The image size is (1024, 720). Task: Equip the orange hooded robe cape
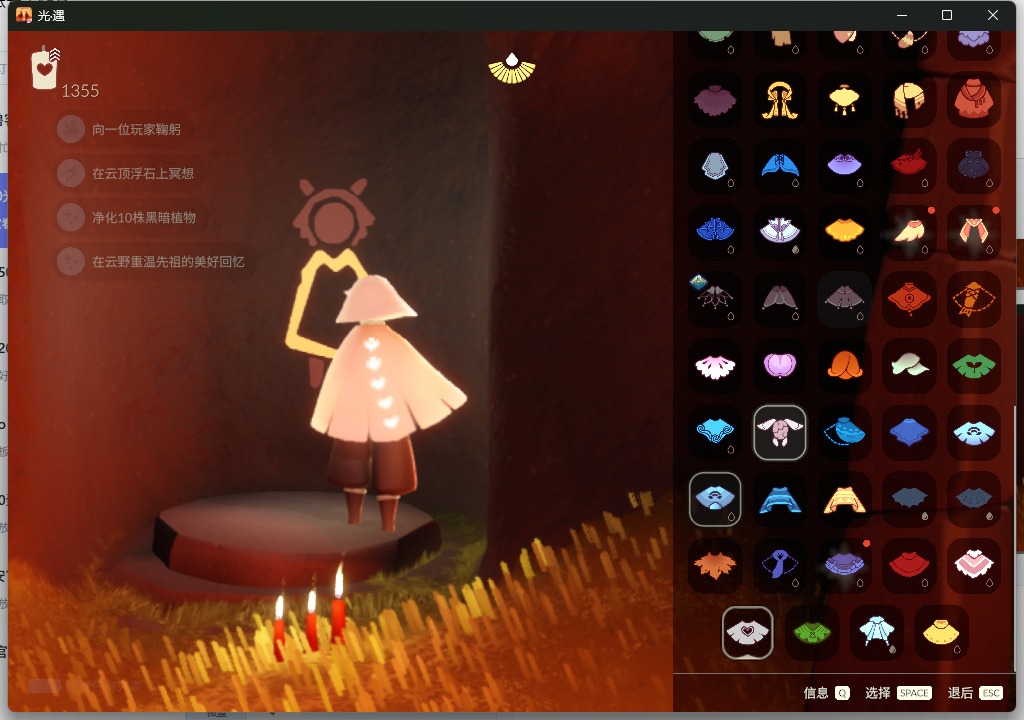974,99
